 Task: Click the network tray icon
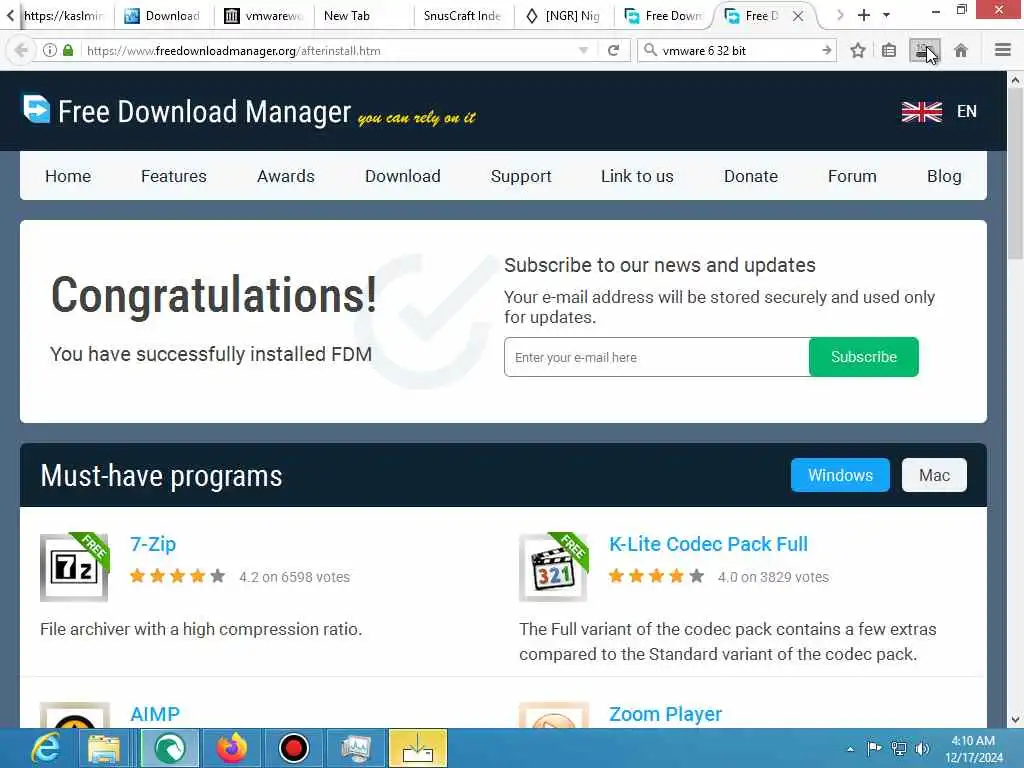[x=899, y=748]
